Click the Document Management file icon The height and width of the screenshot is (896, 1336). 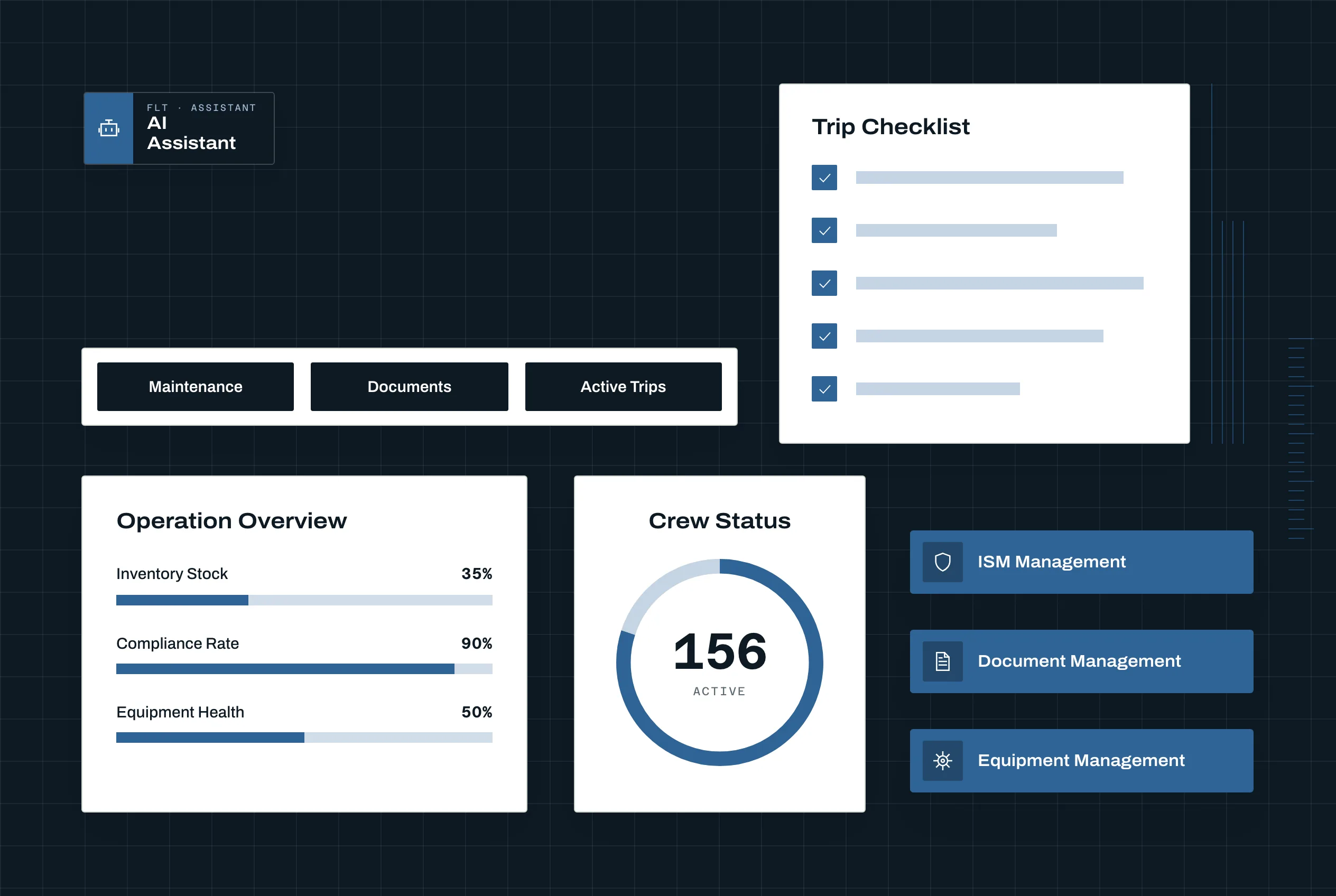[942, 661]
